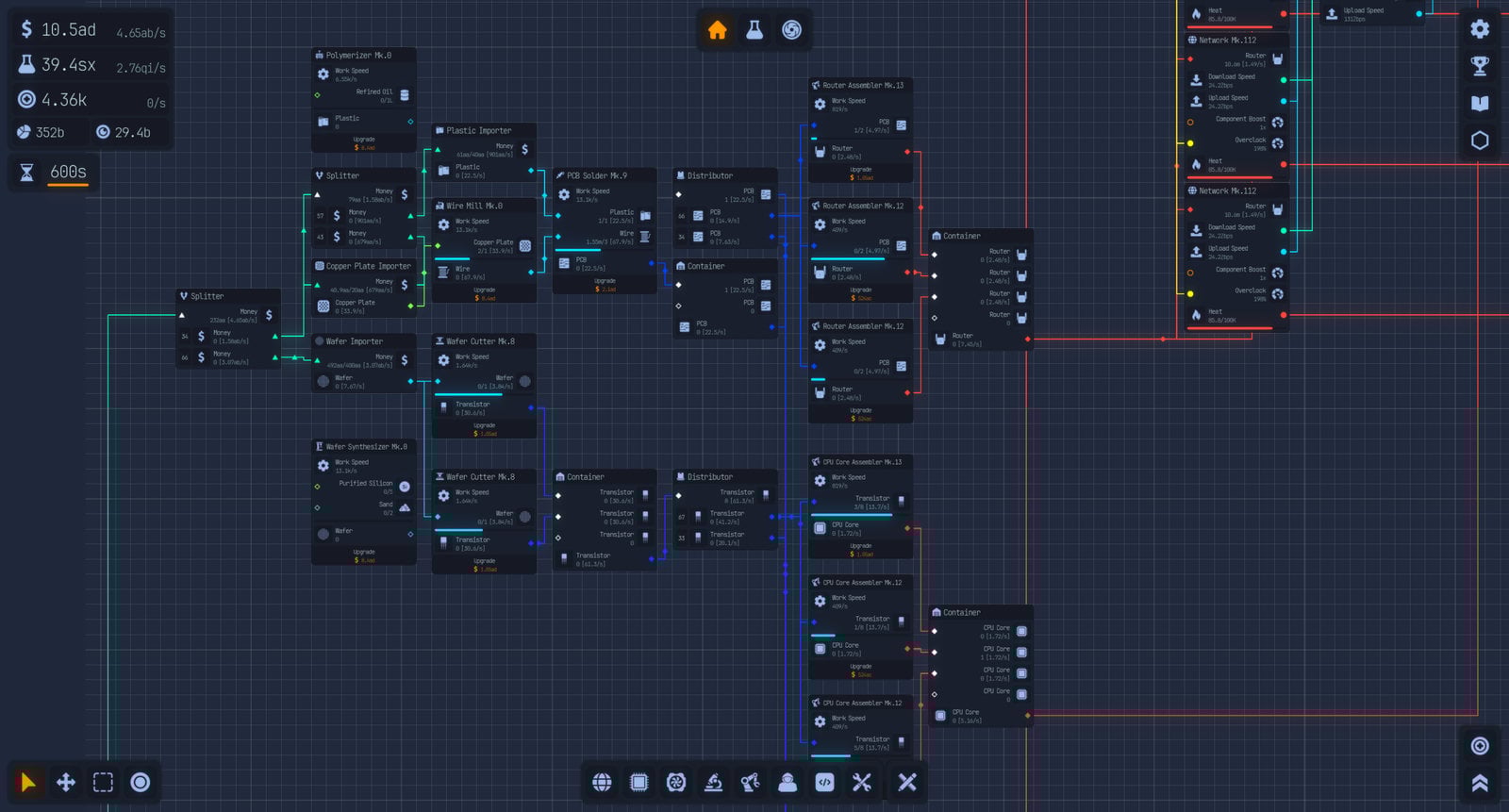
Task: Switch to the home tab
Action: click(718, 30)
